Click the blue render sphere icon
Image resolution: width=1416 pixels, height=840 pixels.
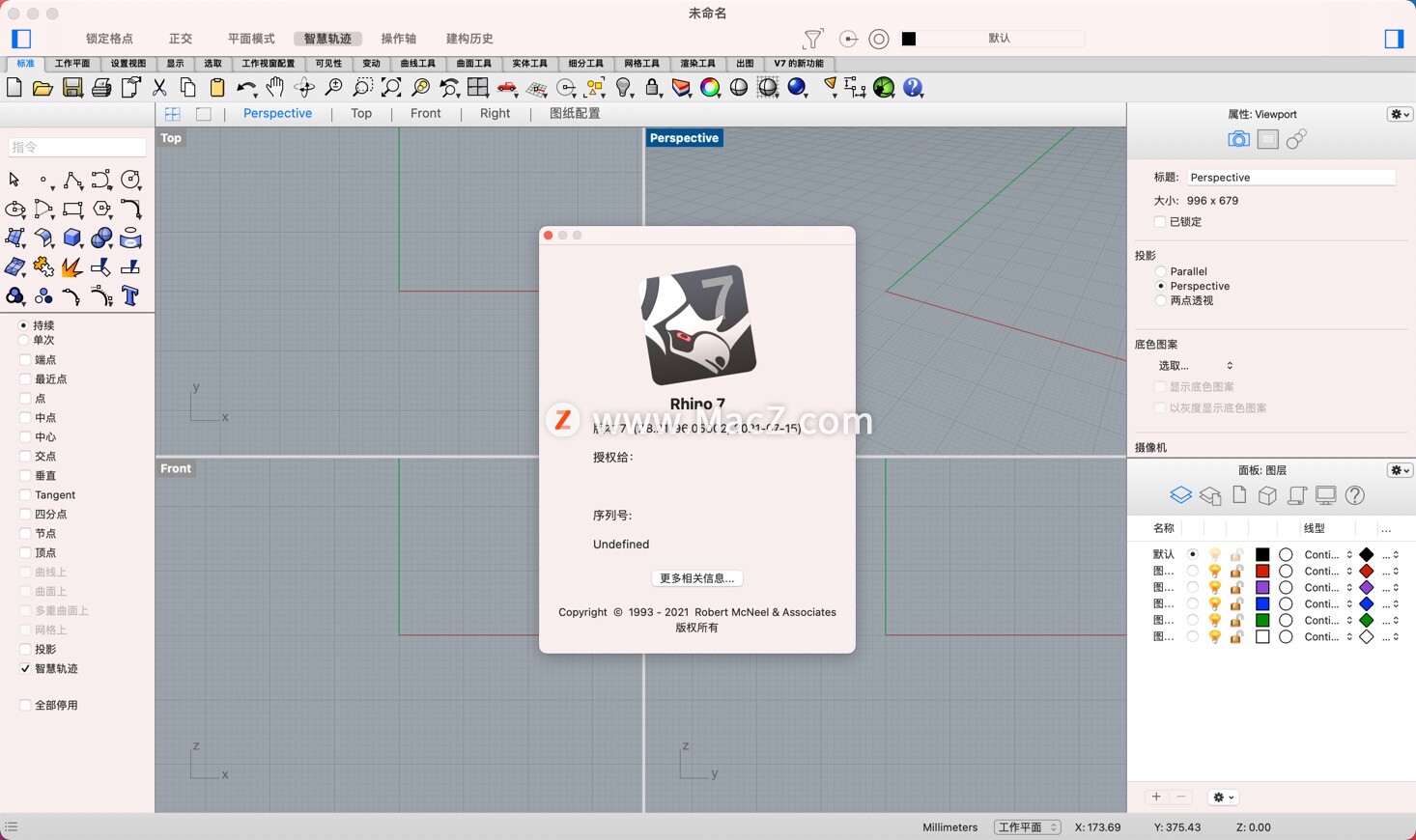(x=797, y=88)
